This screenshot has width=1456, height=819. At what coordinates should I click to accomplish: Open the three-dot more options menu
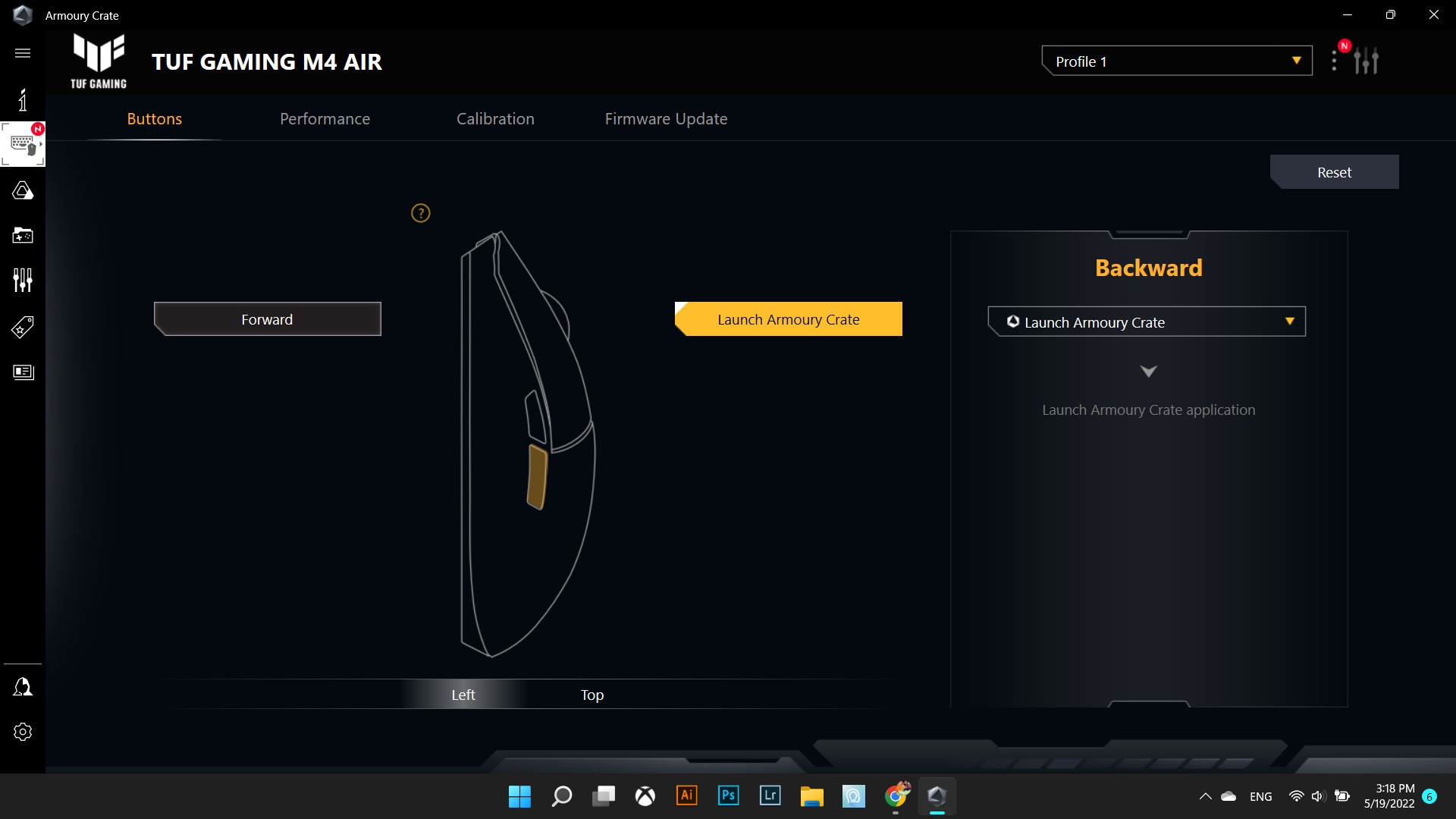pyautogui.click(x=1334, y=61)
